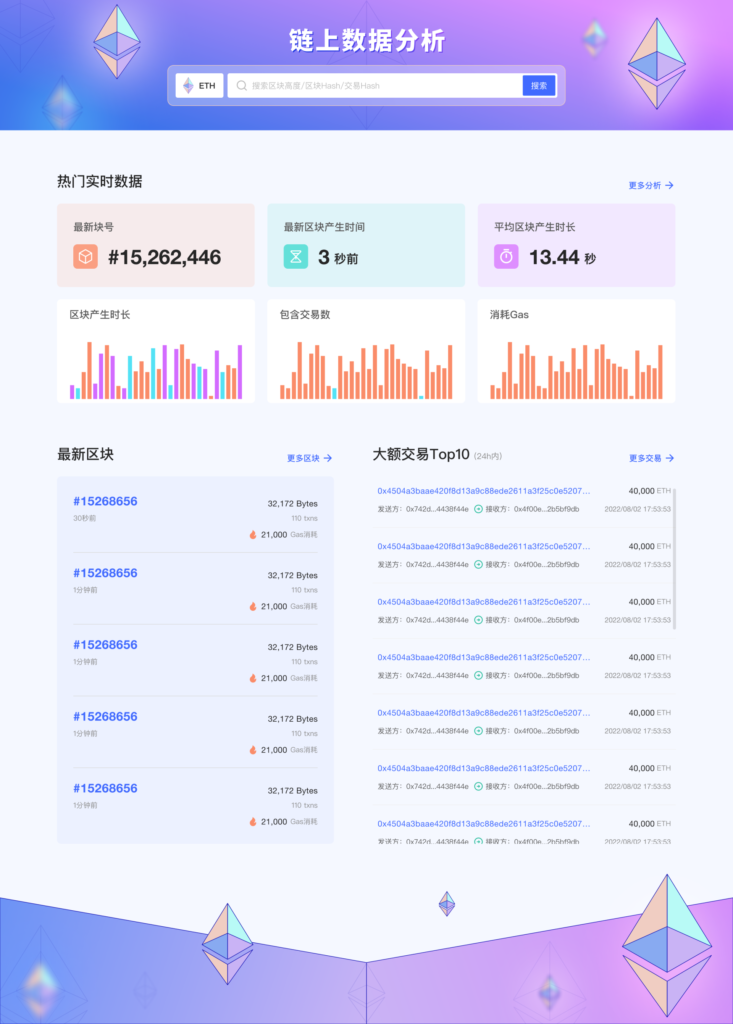Focus the block height/Hash search field
The height and width of the screenshot is (1024, 733).
(380, 86)
